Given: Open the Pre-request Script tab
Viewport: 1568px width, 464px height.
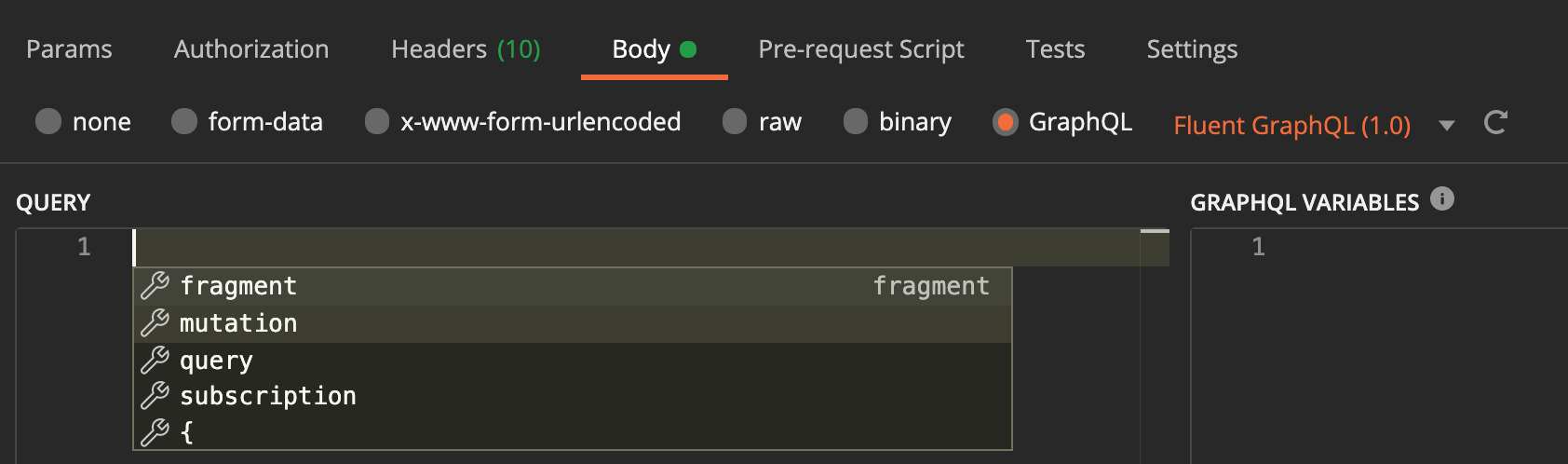Looking at the screenshot, I should pyautogui.click(x=860, y=49).
